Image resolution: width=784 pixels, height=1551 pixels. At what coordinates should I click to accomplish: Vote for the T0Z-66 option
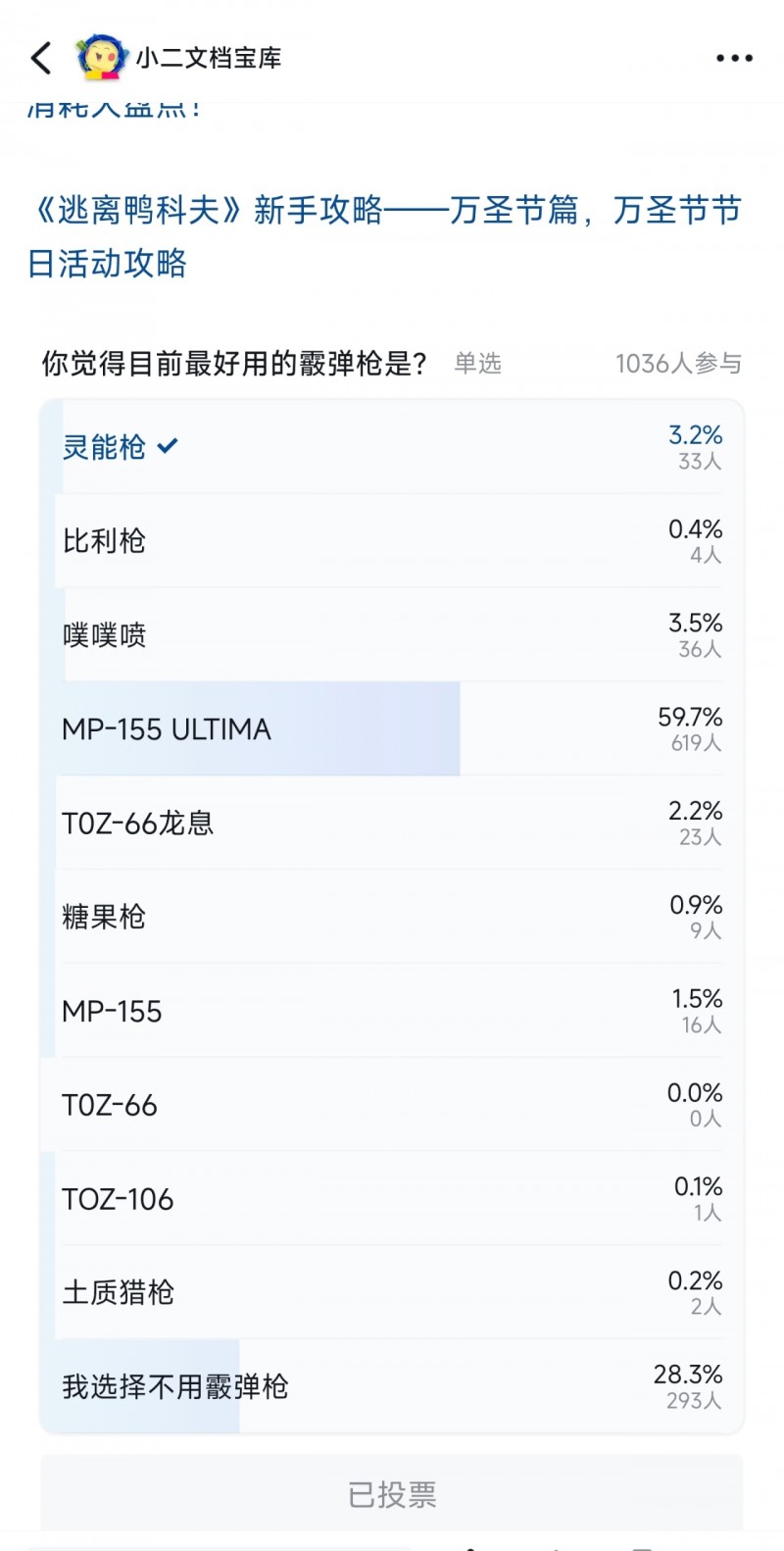(x=392, y=1104)
